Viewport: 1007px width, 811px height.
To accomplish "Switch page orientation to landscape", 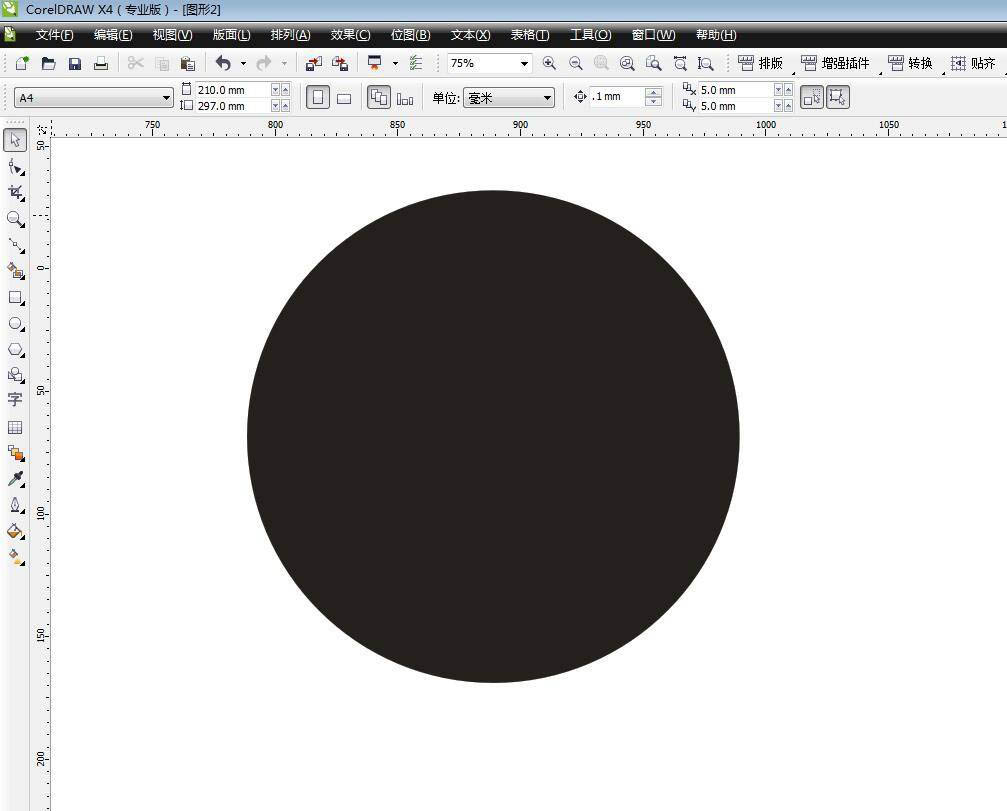I will coord(344,98).
